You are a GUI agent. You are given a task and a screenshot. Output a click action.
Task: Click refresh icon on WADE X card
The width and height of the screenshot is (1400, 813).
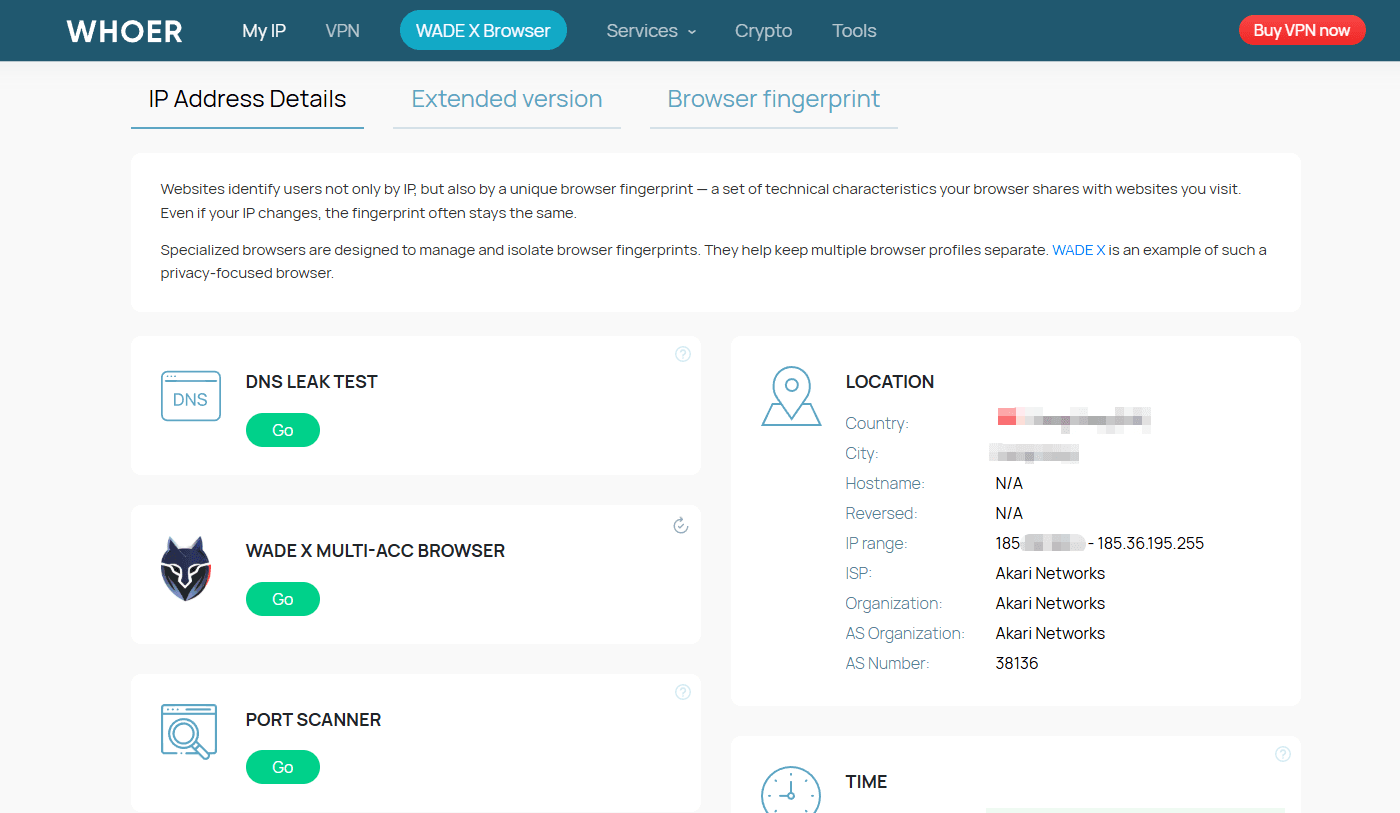[681, 525]
